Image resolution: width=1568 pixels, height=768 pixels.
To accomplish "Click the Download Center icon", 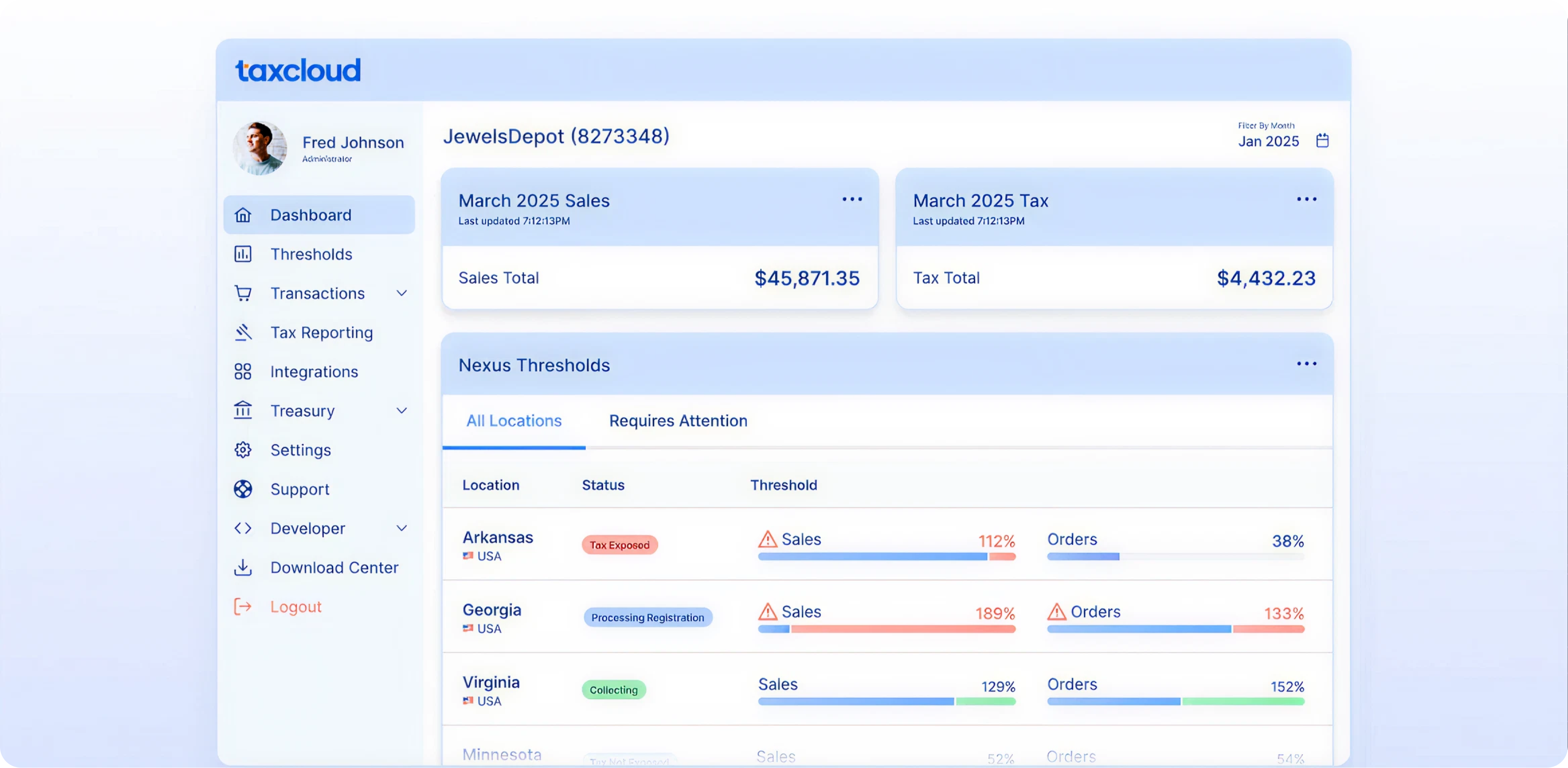I will point(243,567).
